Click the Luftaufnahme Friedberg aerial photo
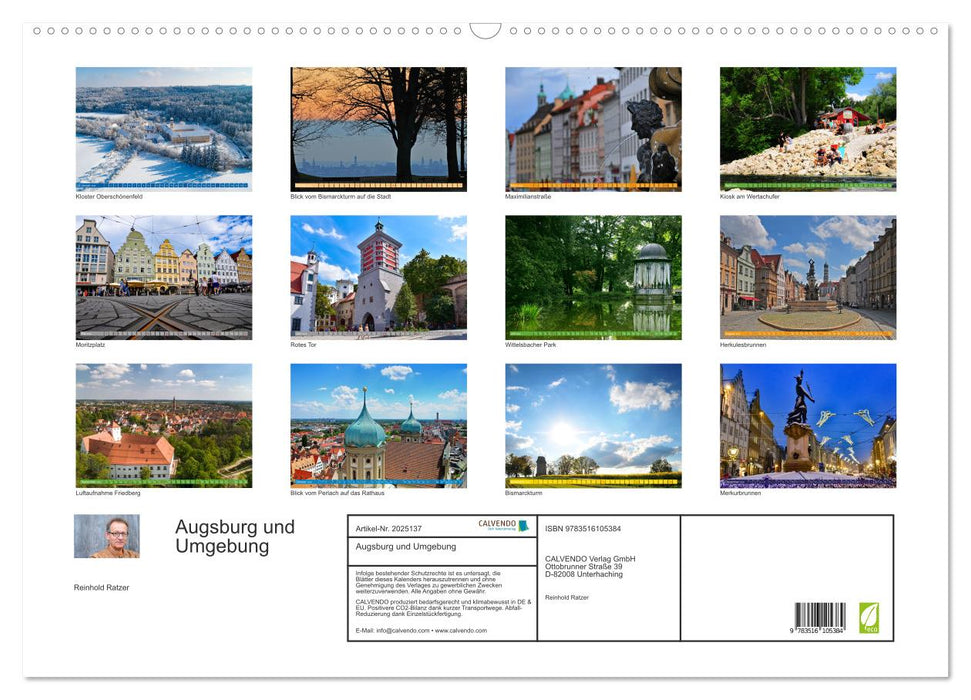971x700 pixels. pos(164,425)
